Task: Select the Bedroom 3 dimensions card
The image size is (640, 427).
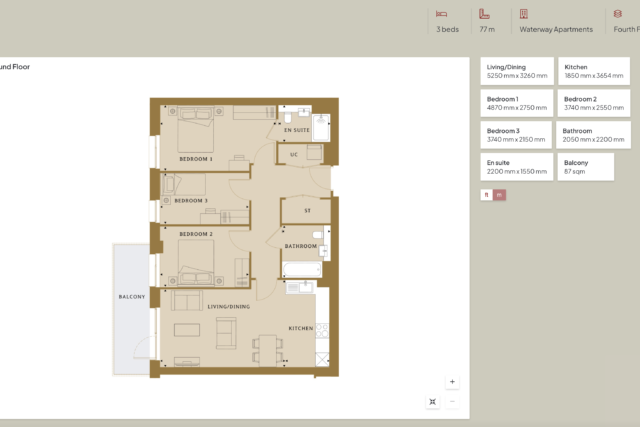Action: pyautogui.click(x=517, y=135)
